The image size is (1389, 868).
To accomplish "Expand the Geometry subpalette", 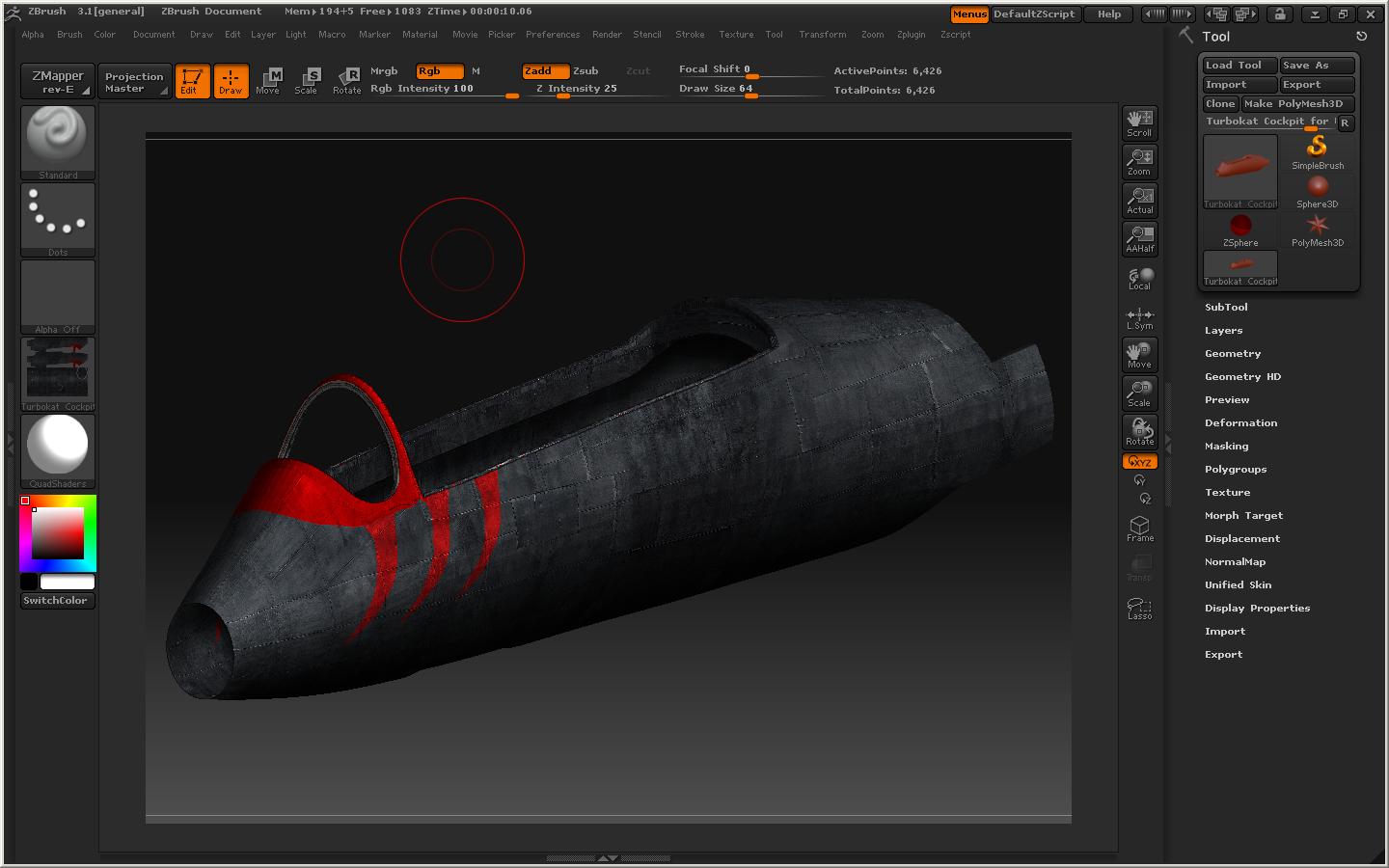I will [1232, 353].
